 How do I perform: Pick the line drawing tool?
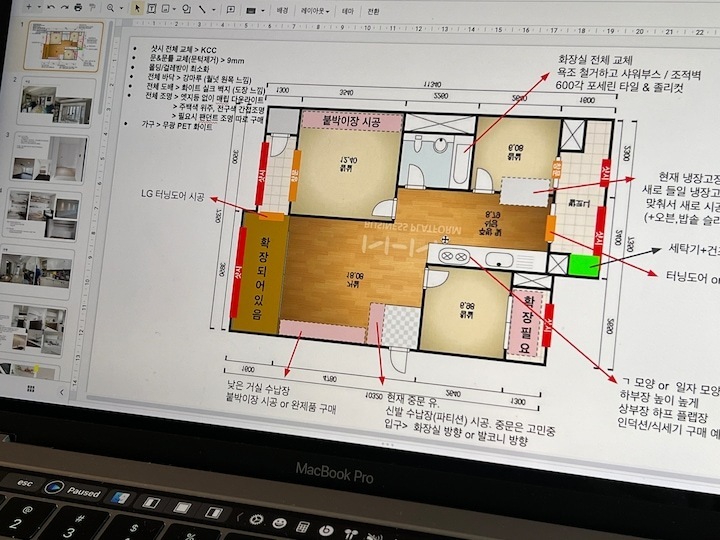(202, 10)
